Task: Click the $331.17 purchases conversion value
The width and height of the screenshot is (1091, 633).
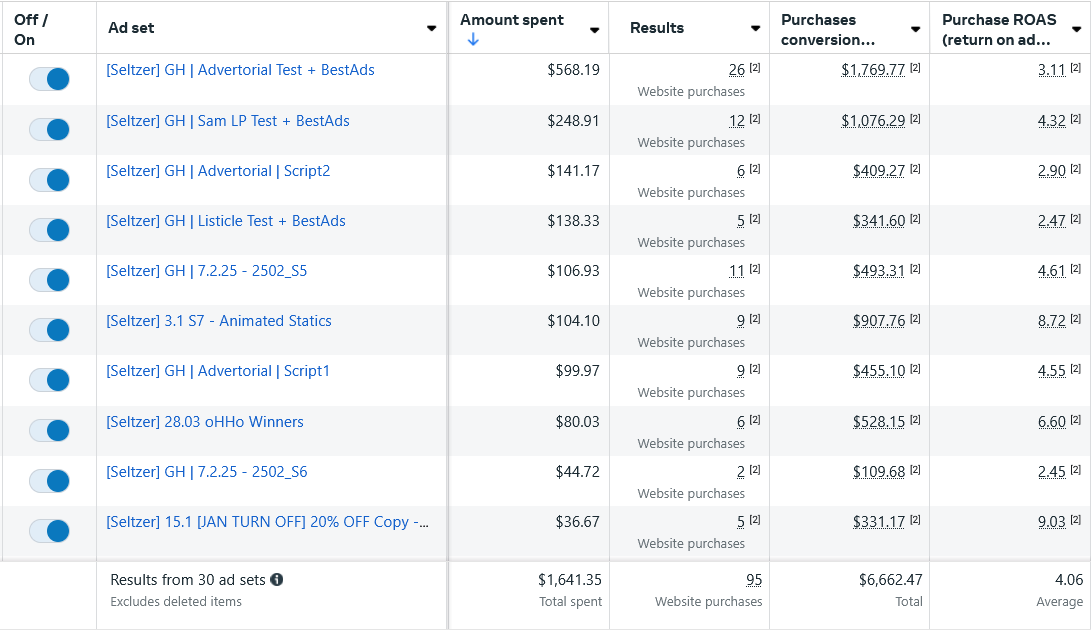Action: 879,522
